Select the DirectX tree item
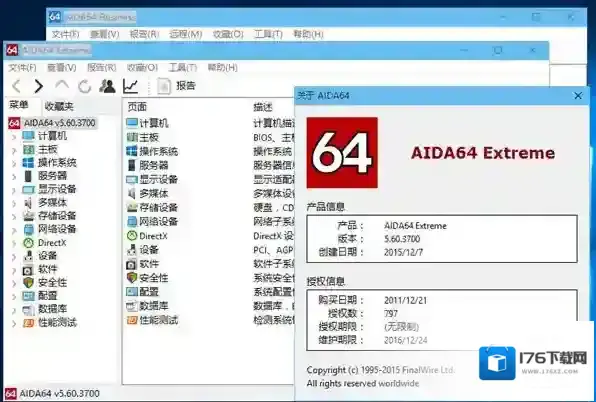The image size is (596, 402). pos(52,243)
